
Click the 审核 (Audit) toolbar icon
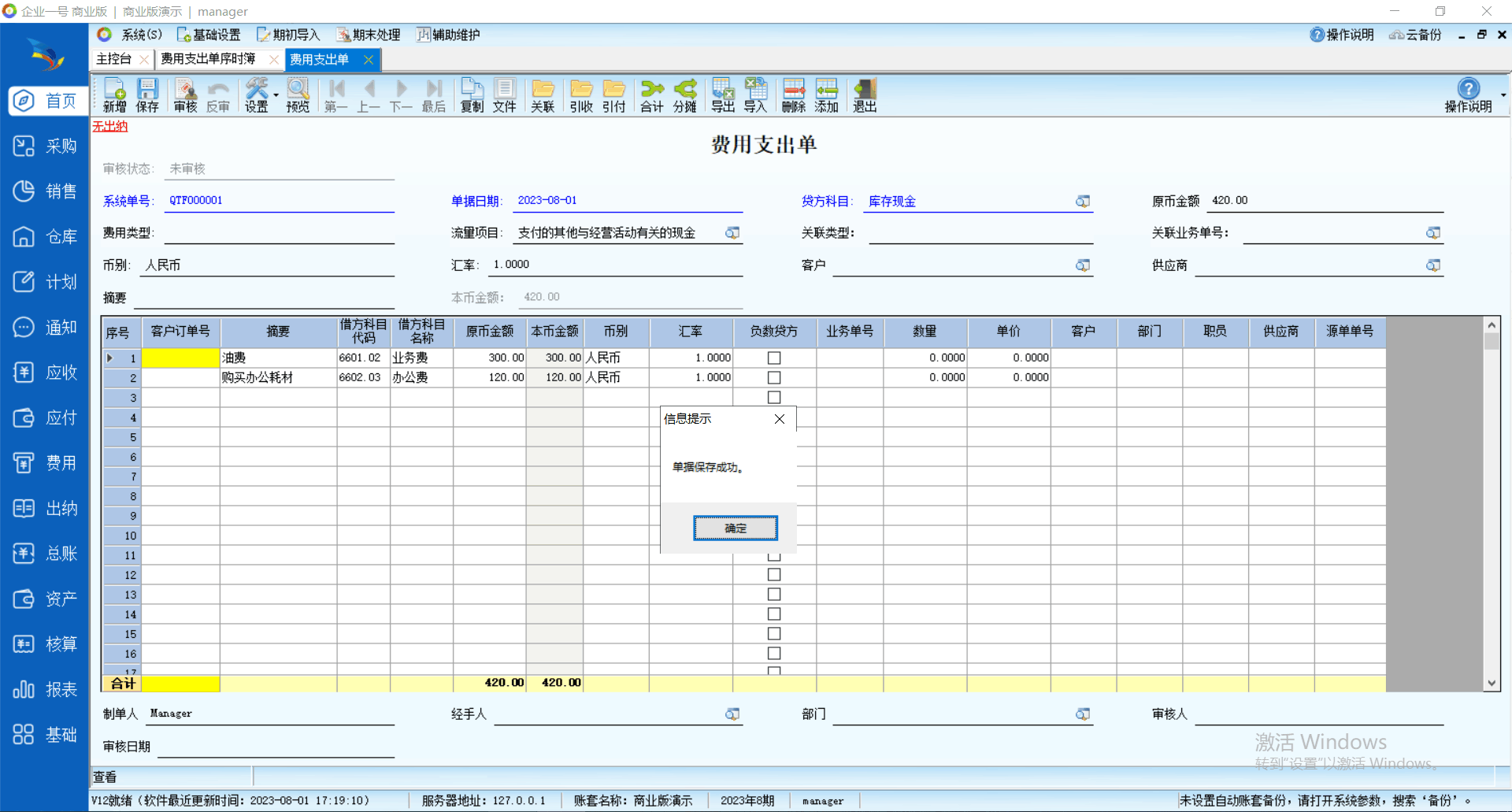186,95
